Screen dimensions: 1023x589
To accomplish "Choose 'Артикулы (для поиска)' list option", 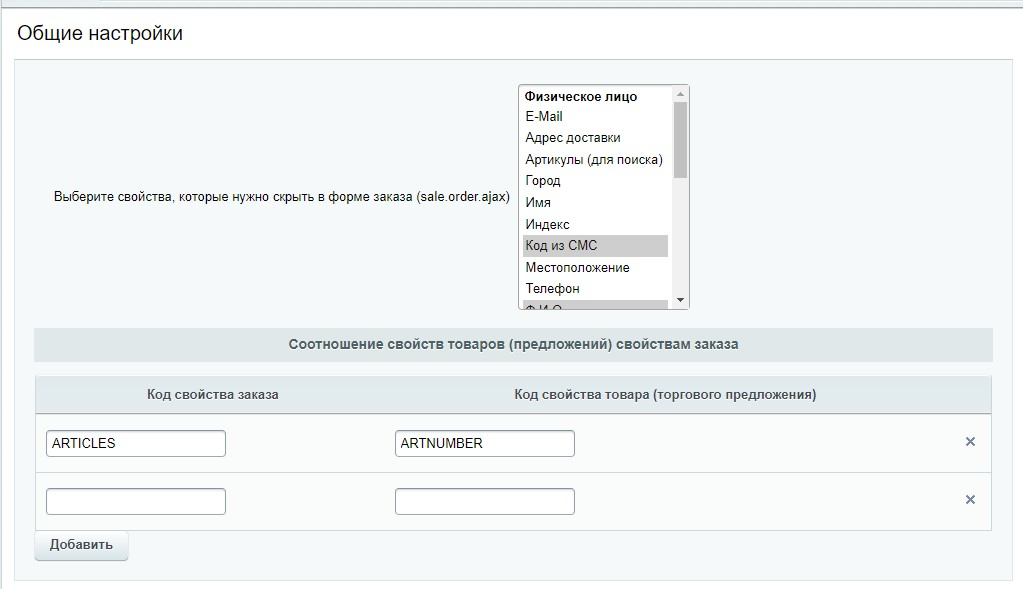I will [x=594, y=160].
